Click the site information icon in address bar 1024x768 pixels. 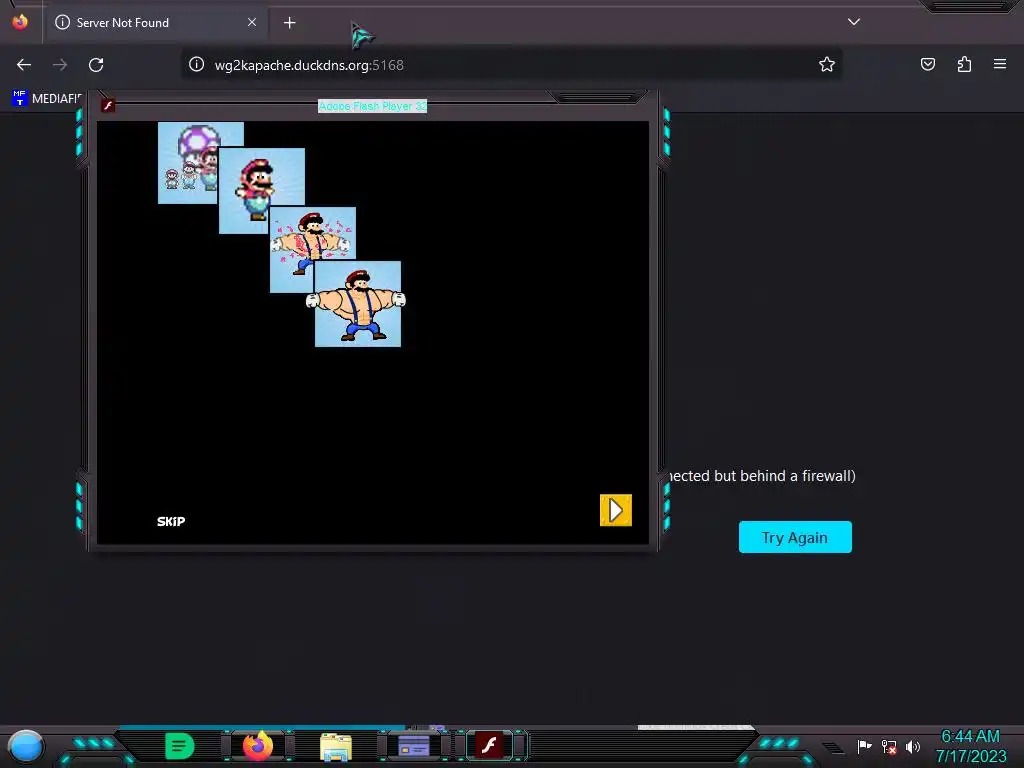pos(197,64)
